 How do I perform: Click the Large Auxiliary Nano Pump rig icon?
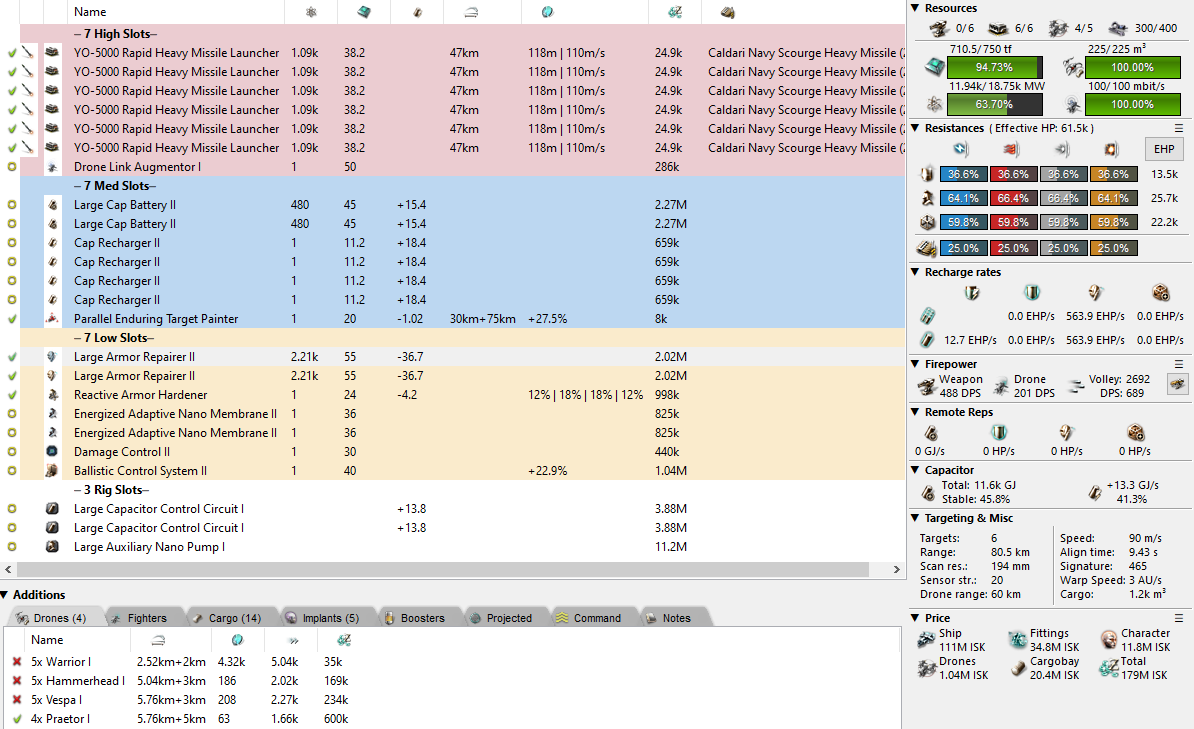(x=52, y=547)
